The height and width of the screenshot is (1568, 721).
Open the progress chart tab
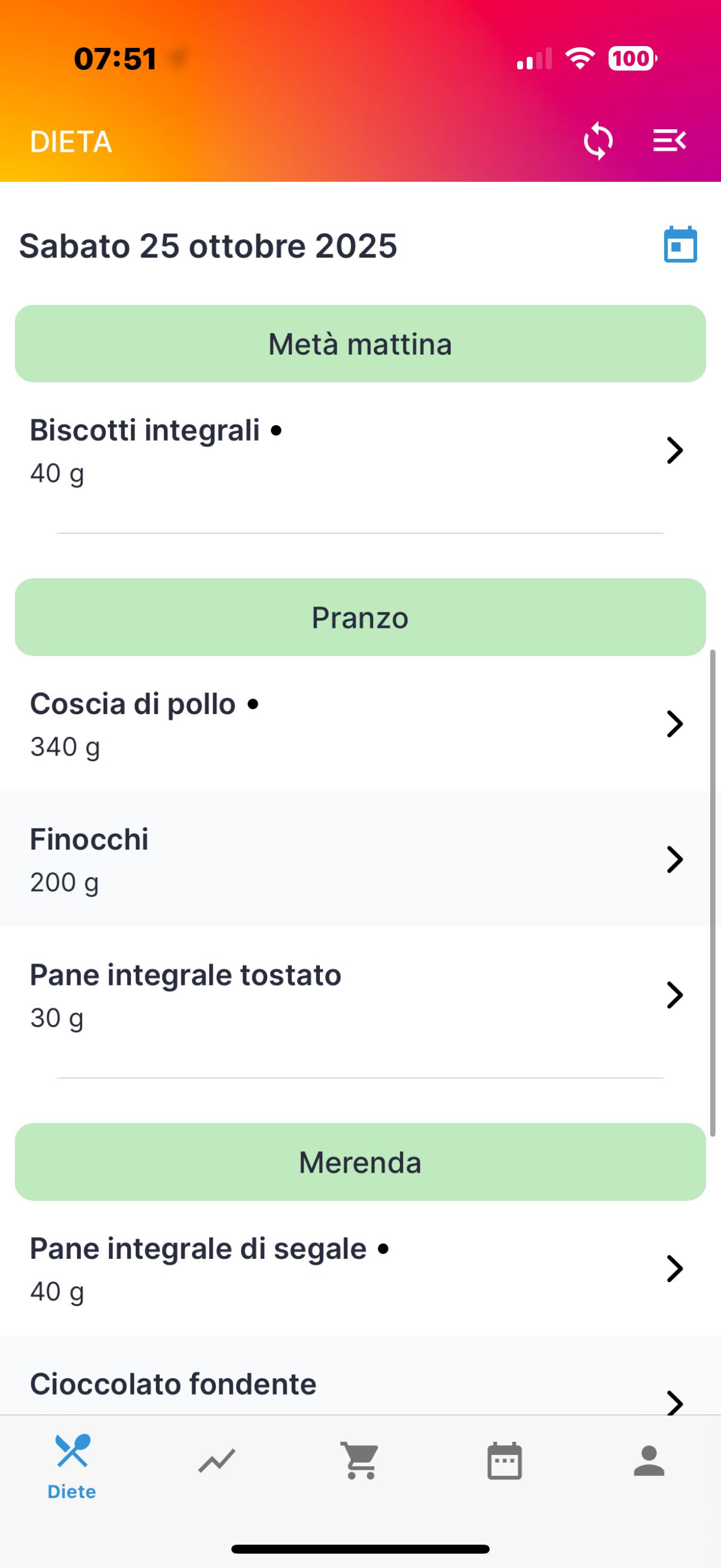coord(216,1461)
